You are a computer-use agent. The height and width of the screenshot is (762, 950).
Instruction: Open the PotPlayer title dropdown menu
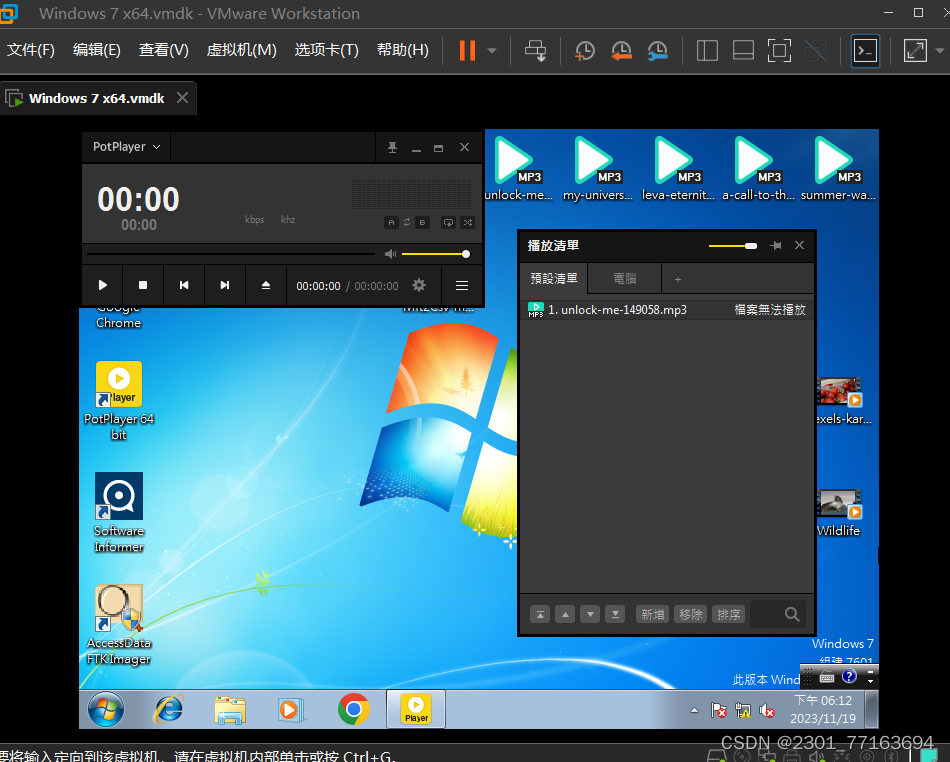tap(127, 147)
